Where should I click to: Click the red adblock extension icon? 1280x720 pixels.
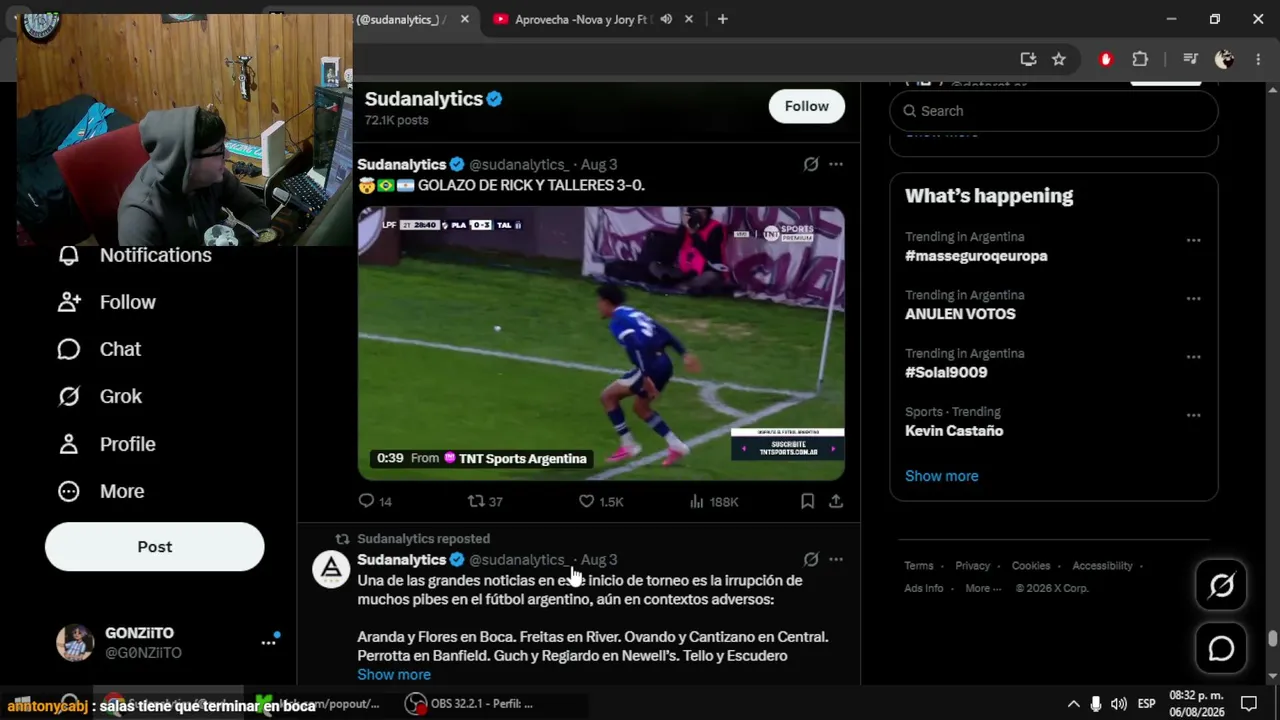point(1105,59)
